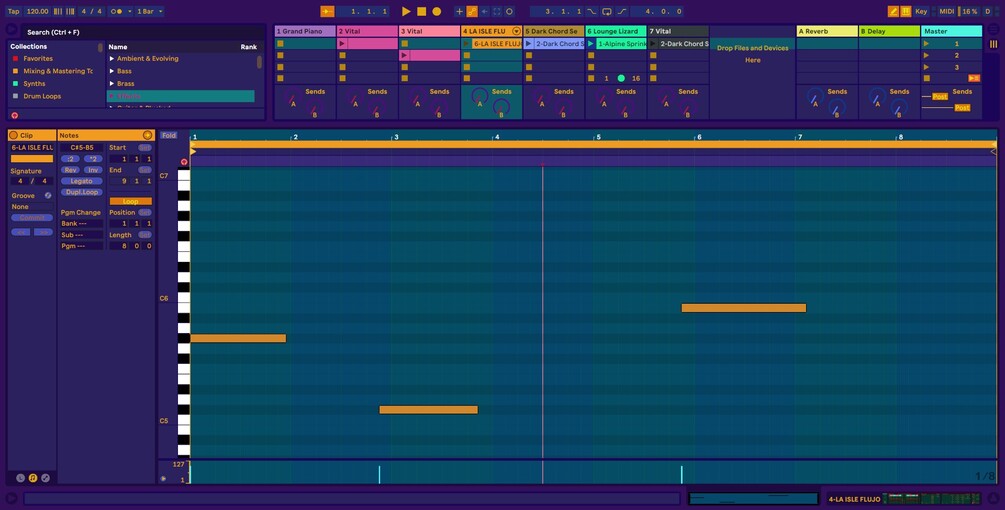Expand the Brass folder
This screenshot has width=1005, height=510.
(x=112, y=83)
